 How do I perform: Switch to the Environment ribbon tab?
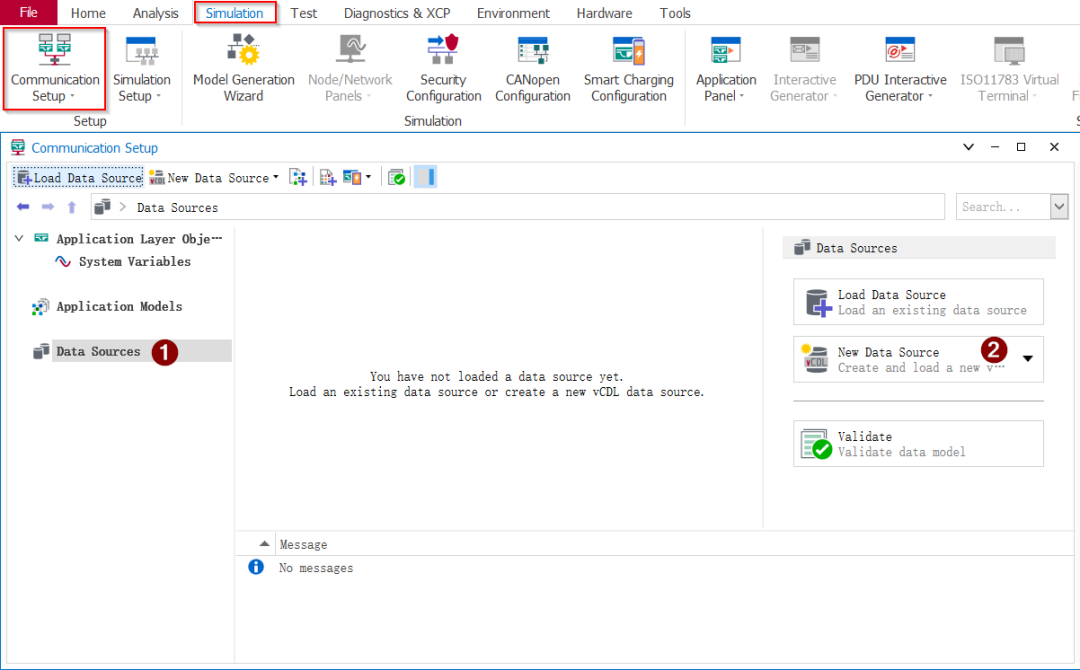[x=513, y=13]
